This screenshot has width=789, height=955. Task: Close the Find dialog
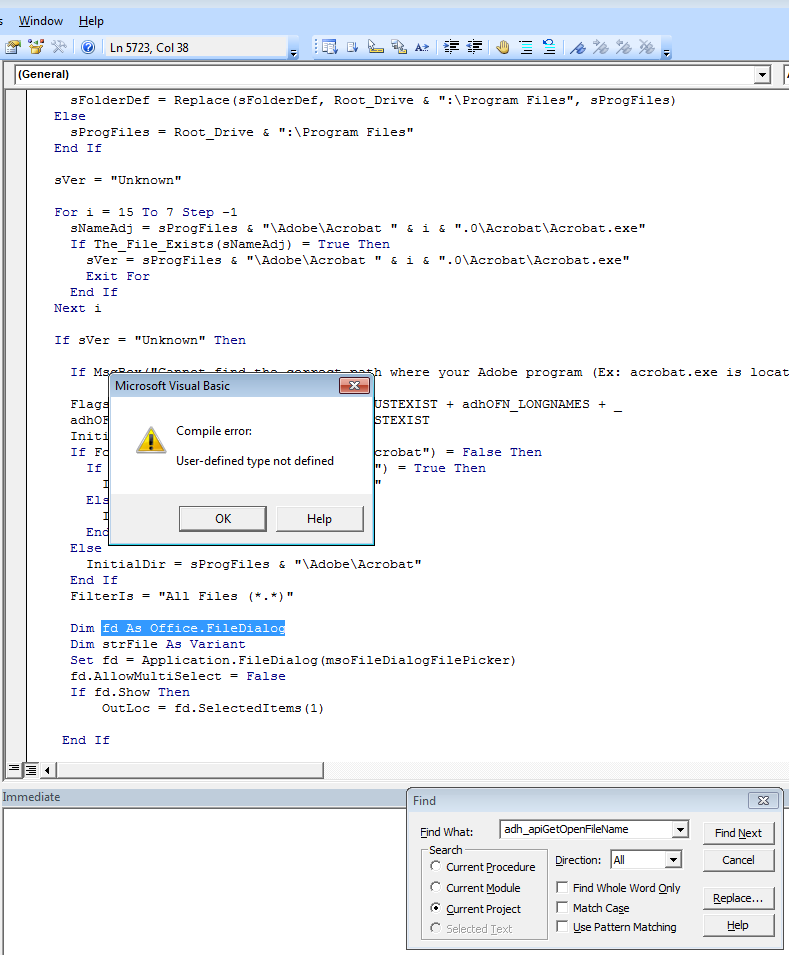click(x=763, y=800)
